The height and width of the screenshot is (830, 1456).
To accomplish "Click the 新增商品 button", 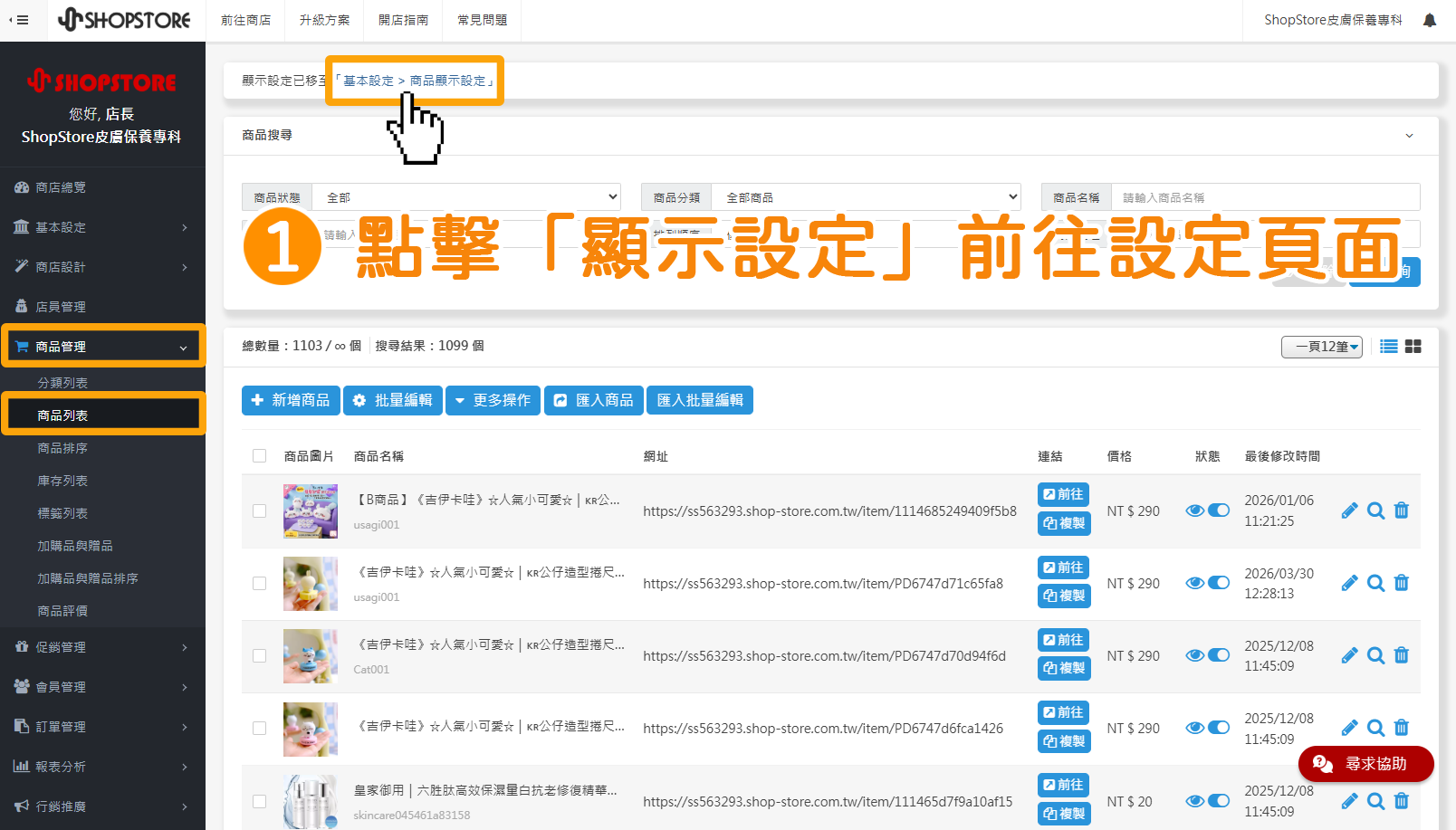I will point(291,400).
